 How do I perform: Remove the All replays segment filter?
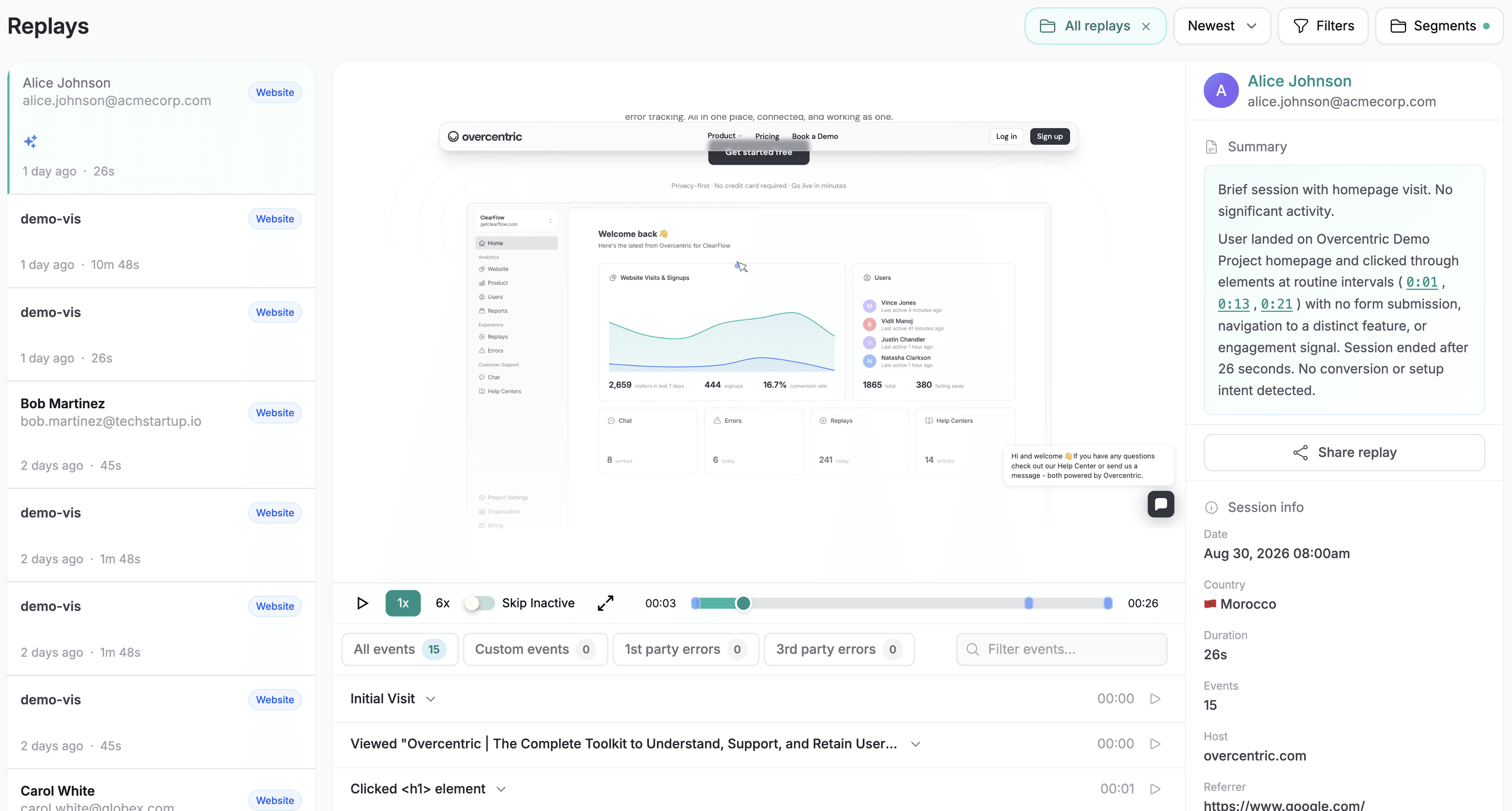click(x=1146, y=26)
